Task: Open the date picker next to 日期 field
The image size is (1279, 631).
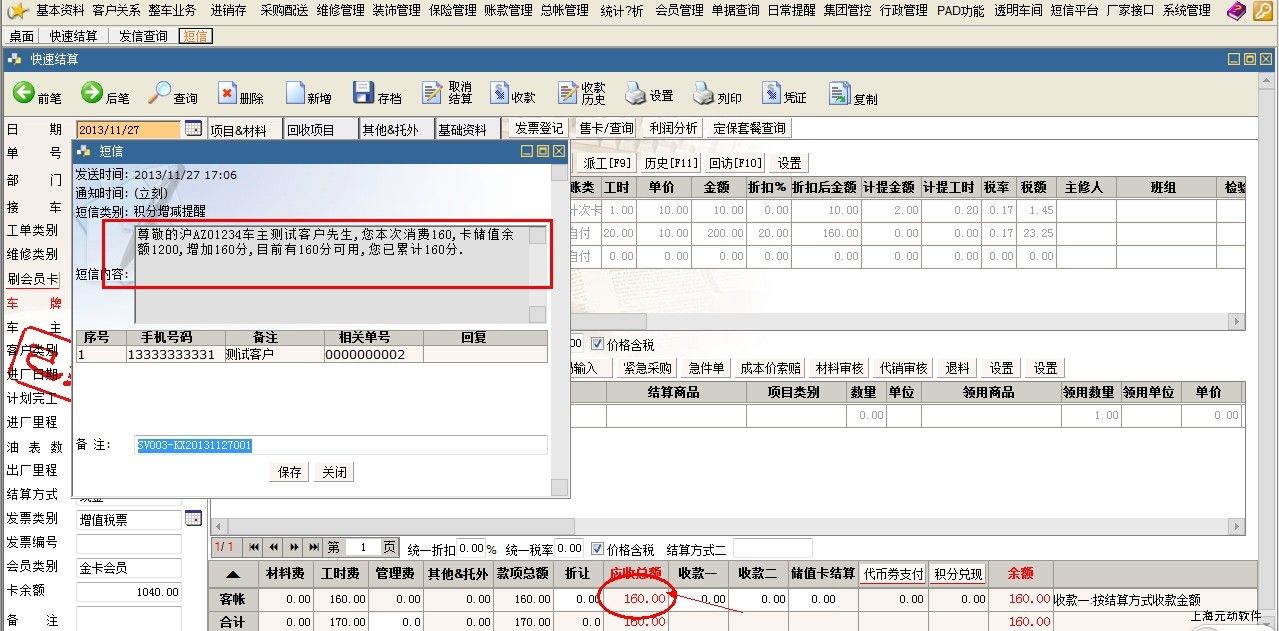Action: (x=193, y=129)
